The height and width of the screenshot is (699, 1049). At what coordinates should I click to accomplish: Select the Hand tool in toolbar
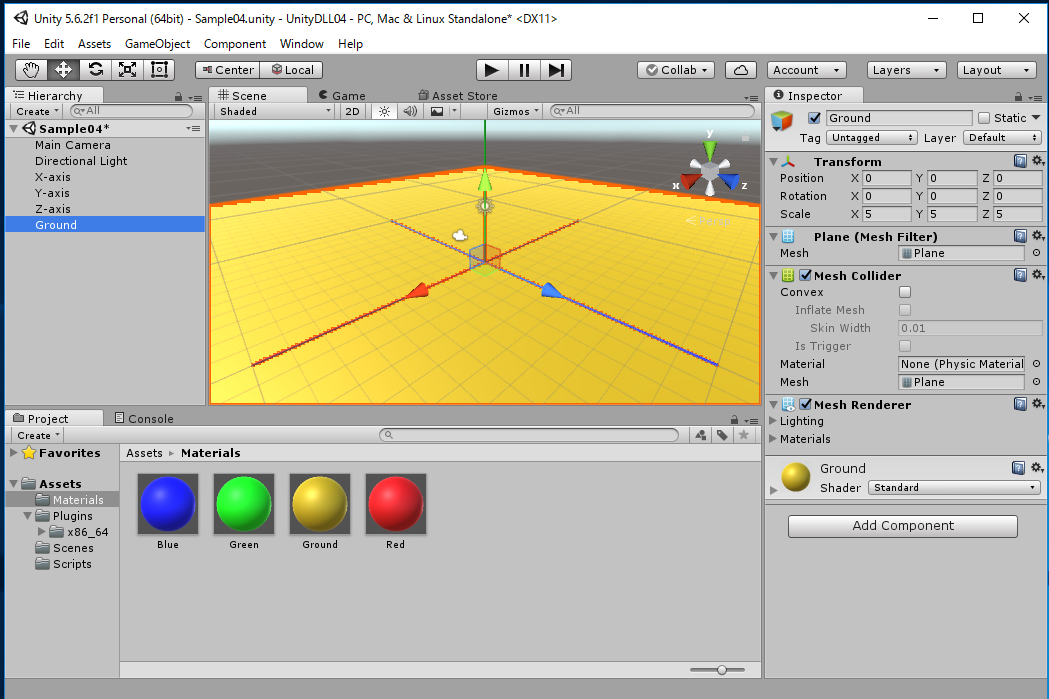[x=31, y=70]
